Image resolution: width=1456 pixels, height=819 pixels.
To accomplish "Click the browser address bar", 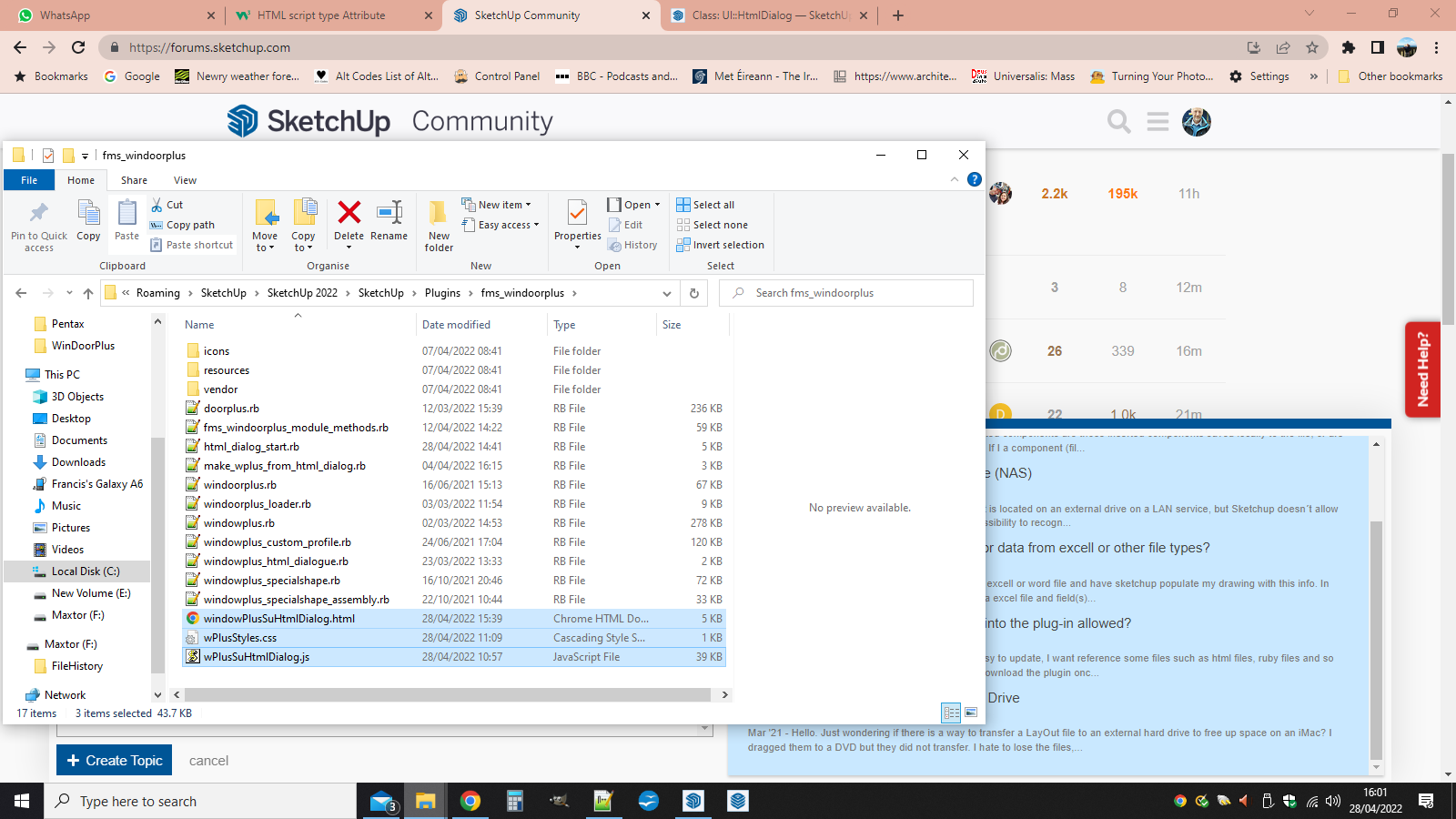I will (x=673, y=47).
